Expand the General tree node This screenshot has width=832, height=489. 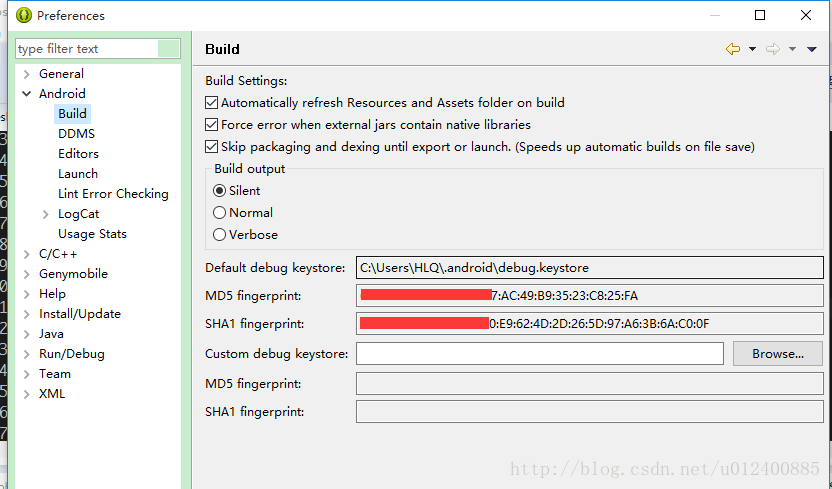pos(27,74)
